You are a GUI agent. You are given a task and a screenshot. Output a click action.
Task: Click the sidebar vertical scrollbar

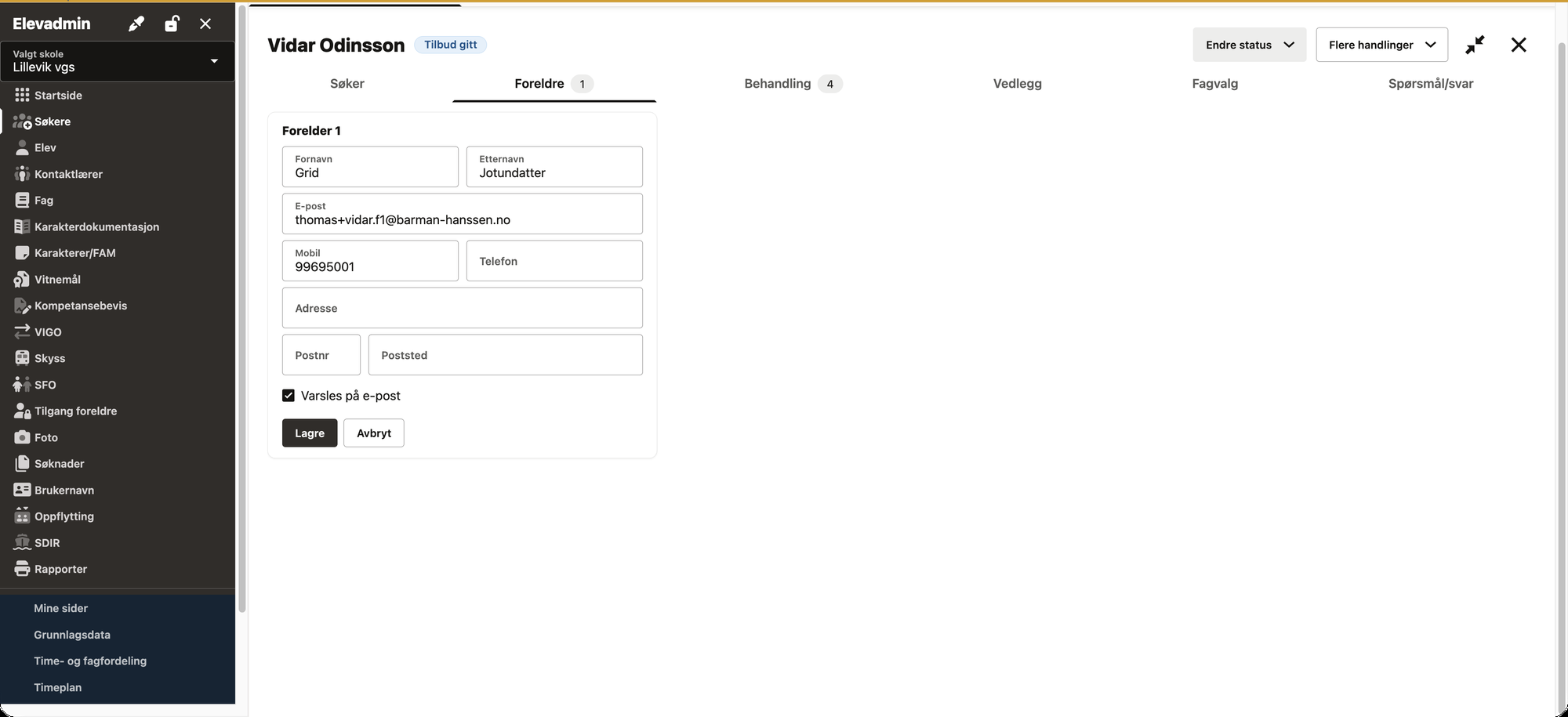(x=242, y=310)
